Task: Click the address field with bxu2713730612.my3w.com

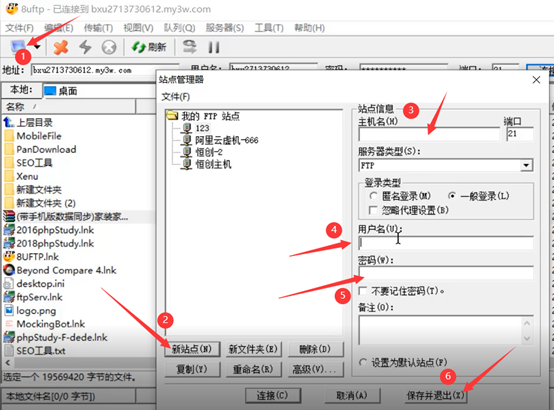Action: pyautogui.click(x=105, y=70)
